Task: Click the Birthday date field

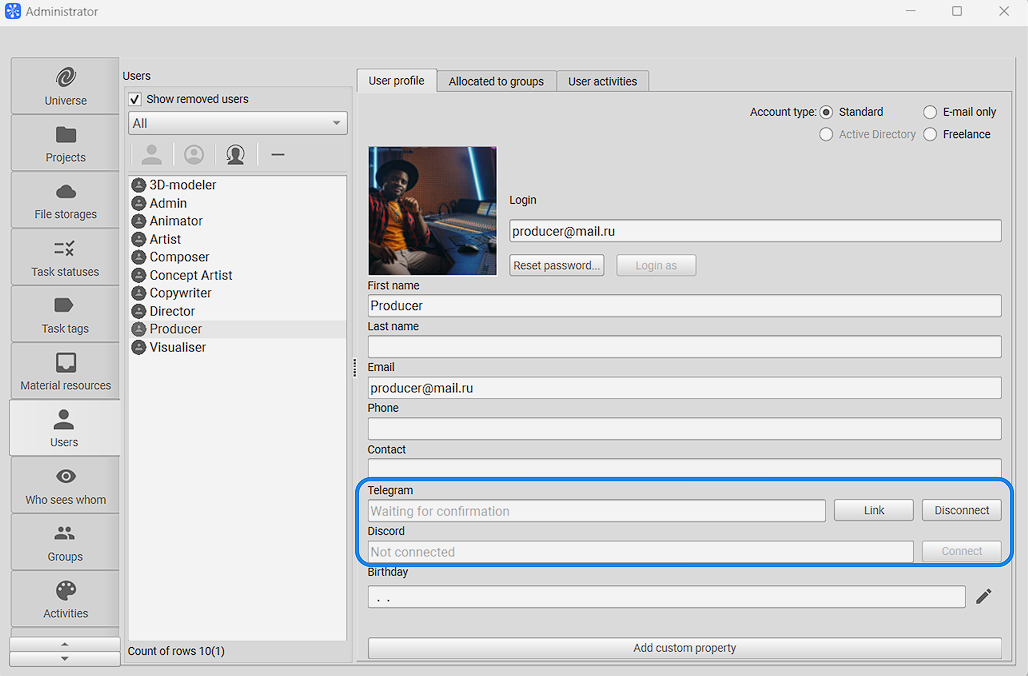Action: click(x=667, y=597)
